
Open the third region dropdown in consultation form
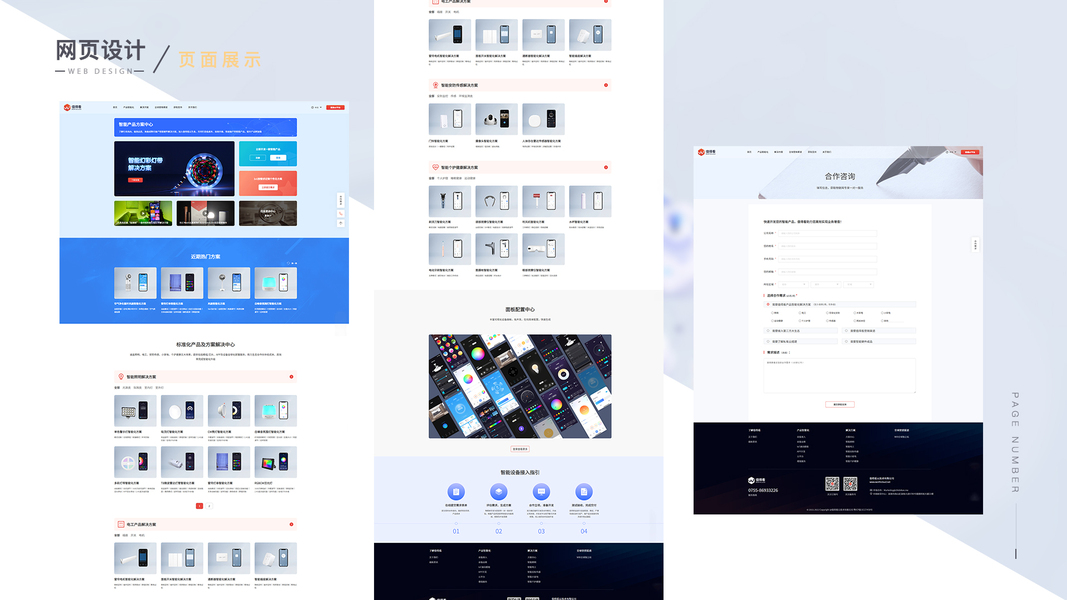point(859,284)
